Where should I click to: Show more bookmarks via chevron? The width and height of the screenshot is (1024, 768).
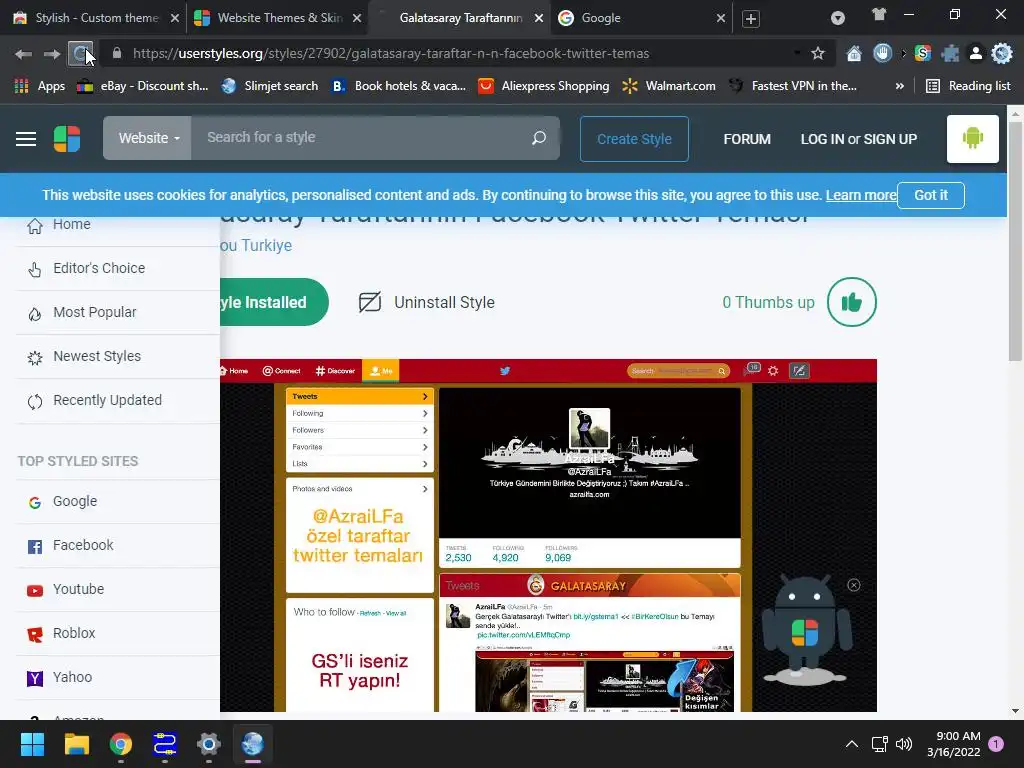(x=900, y=86)
